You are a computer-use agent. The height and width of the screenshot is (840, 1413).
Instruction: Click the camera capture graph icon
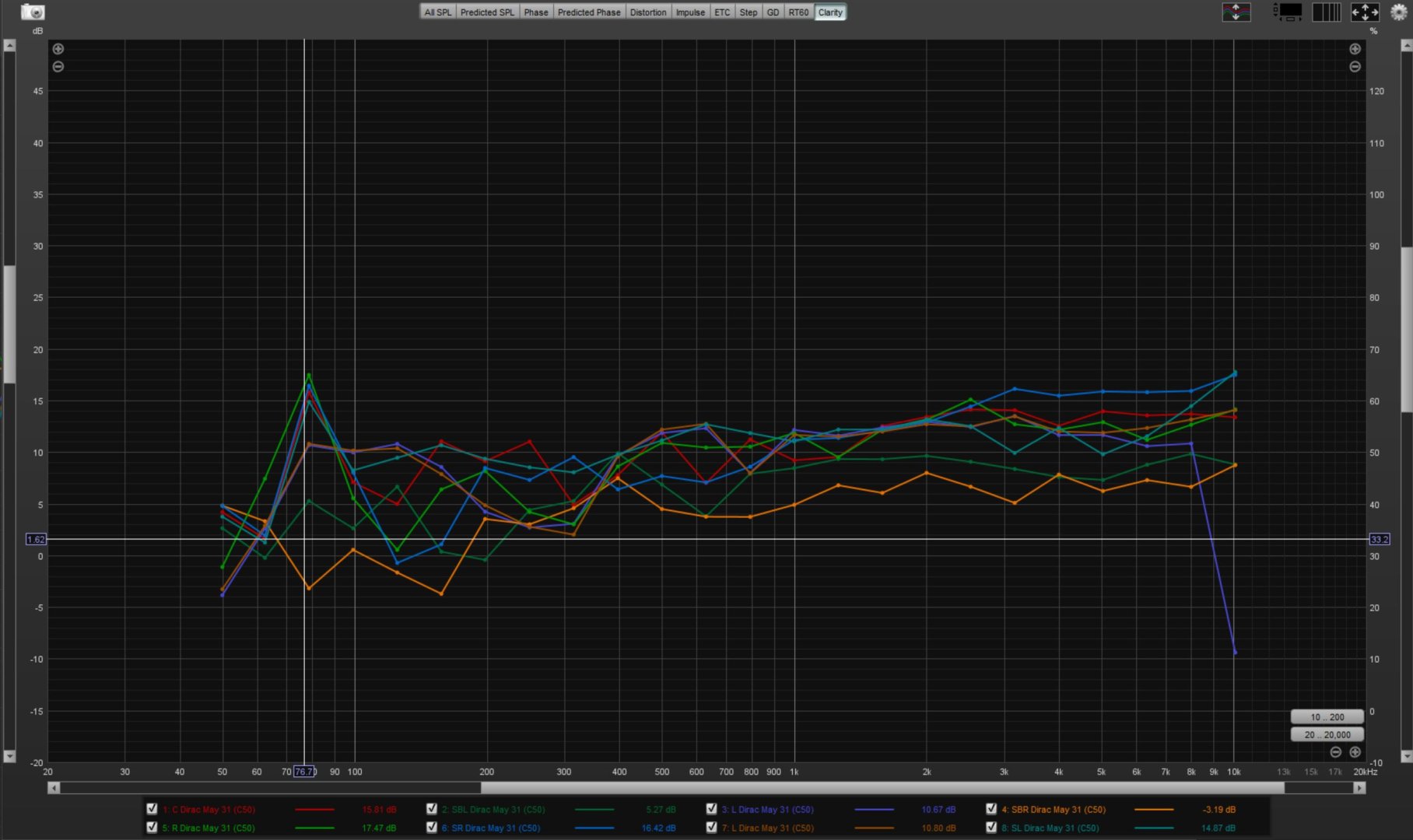coord(33,12)
